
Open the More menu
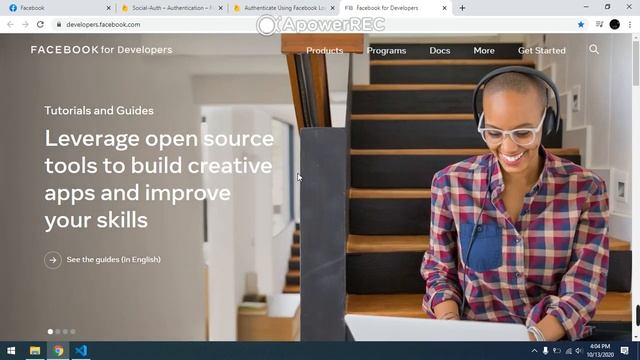[484, 51]
